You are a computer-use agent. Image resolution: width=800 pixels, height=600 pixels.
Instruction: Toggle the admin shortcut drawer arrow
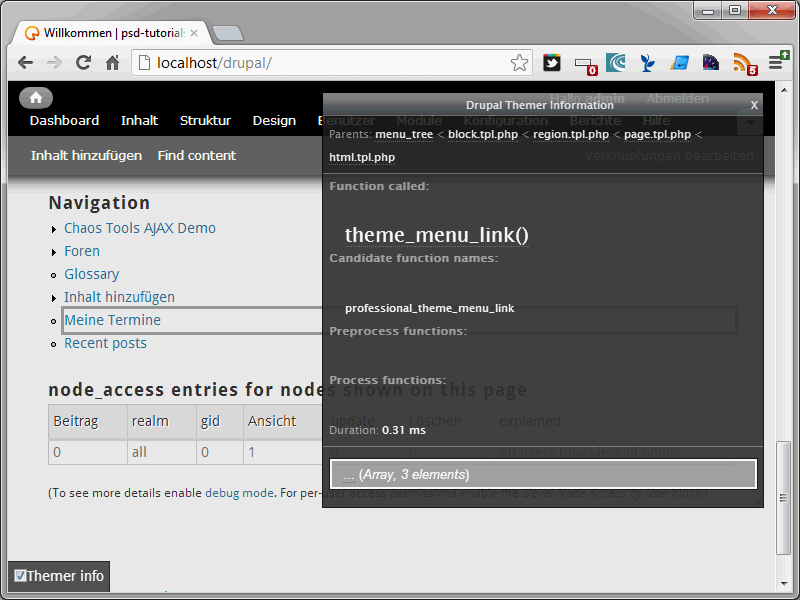point(750,122)
